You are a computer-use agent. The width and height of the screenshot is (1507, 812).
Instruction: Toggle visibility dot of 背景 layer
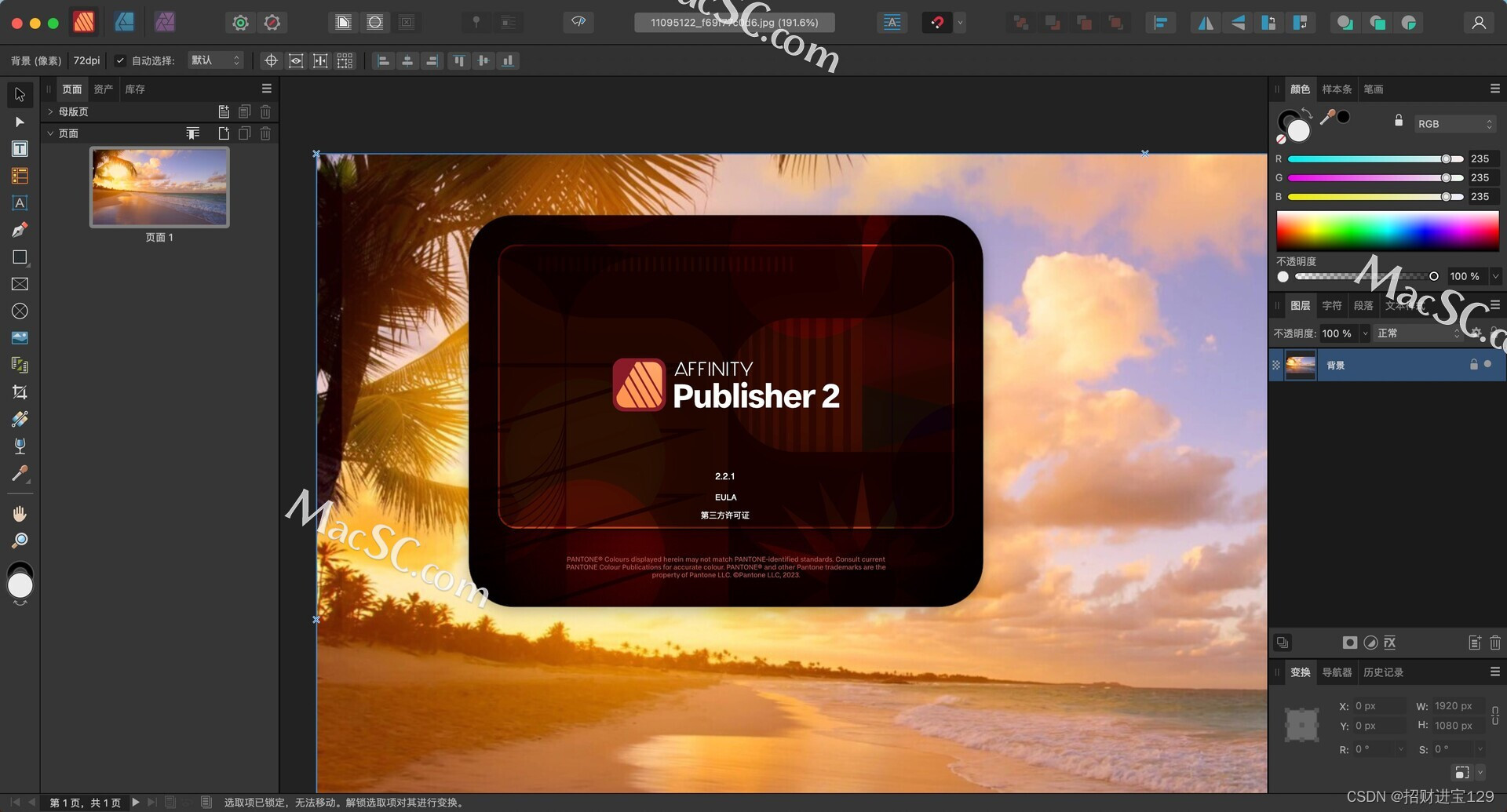coord(1488,364)
